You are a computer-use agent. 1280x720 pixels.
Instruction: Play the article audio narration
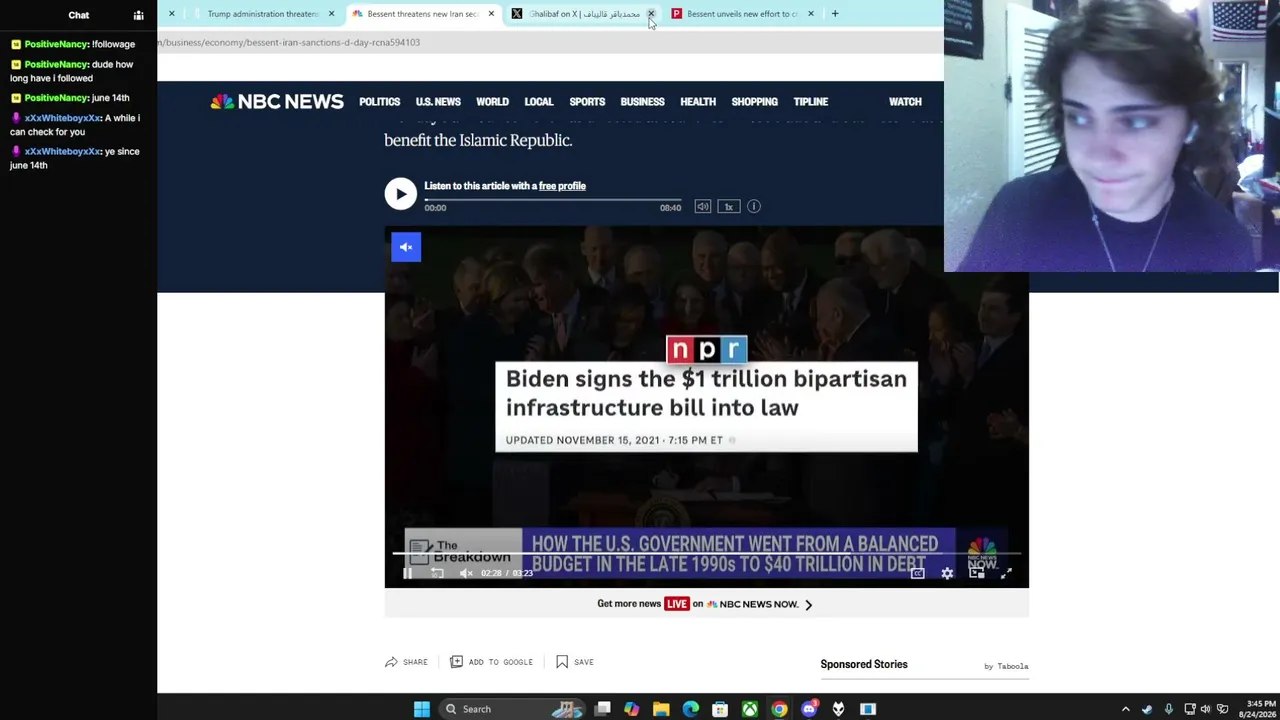pyautogui.click(x=400, y=194)
